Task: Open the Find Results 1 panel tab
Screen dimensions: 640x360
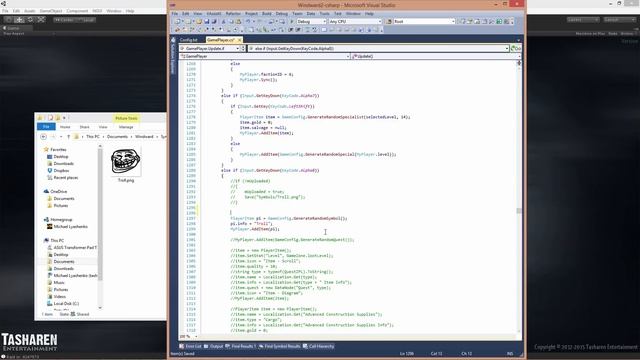Action: 241,346
